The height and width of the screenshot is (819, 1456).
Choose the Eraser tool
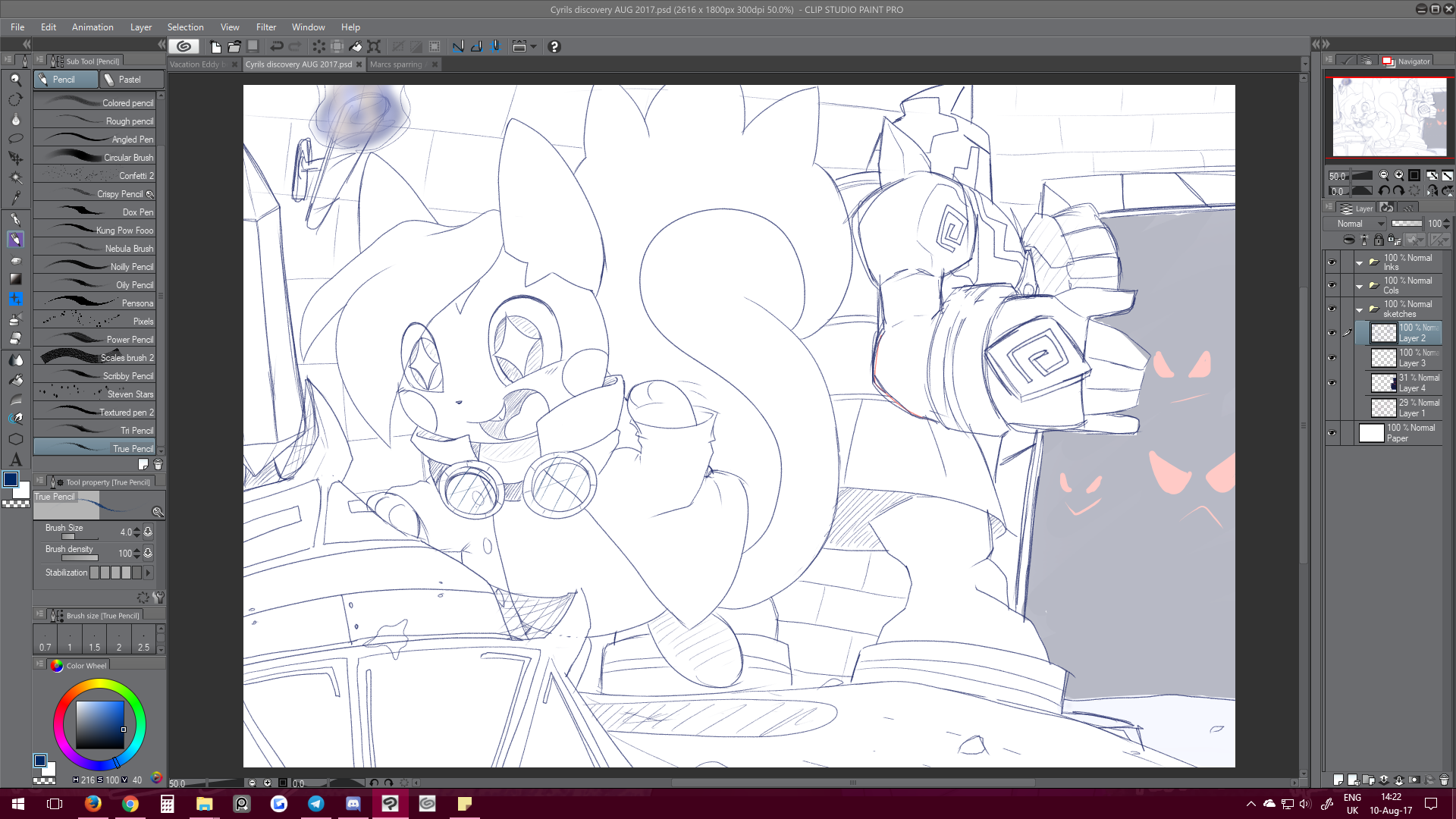[x=15, y=339]
